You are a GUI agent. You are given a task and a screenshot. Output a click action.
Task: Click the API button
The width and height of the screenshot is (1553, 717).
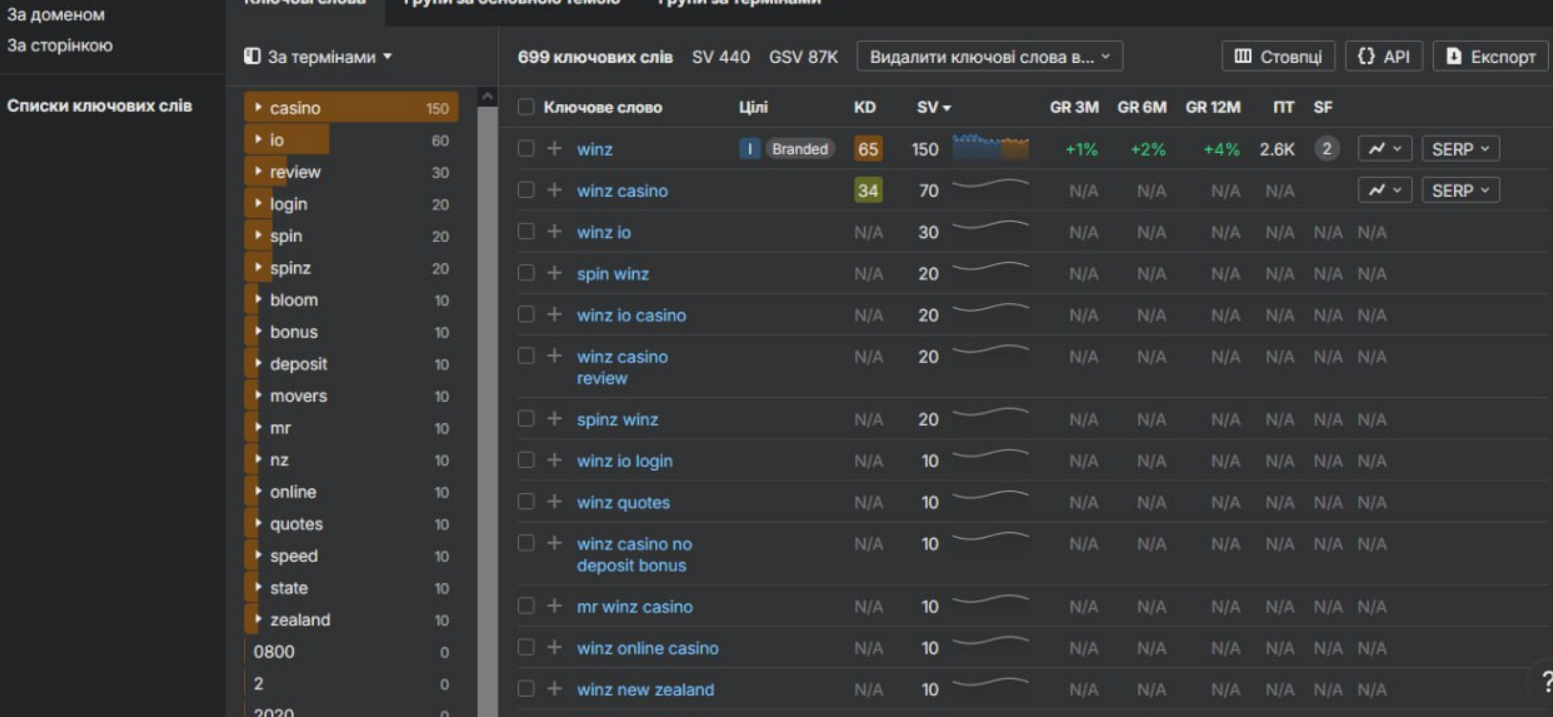(x=1384, y=57)
